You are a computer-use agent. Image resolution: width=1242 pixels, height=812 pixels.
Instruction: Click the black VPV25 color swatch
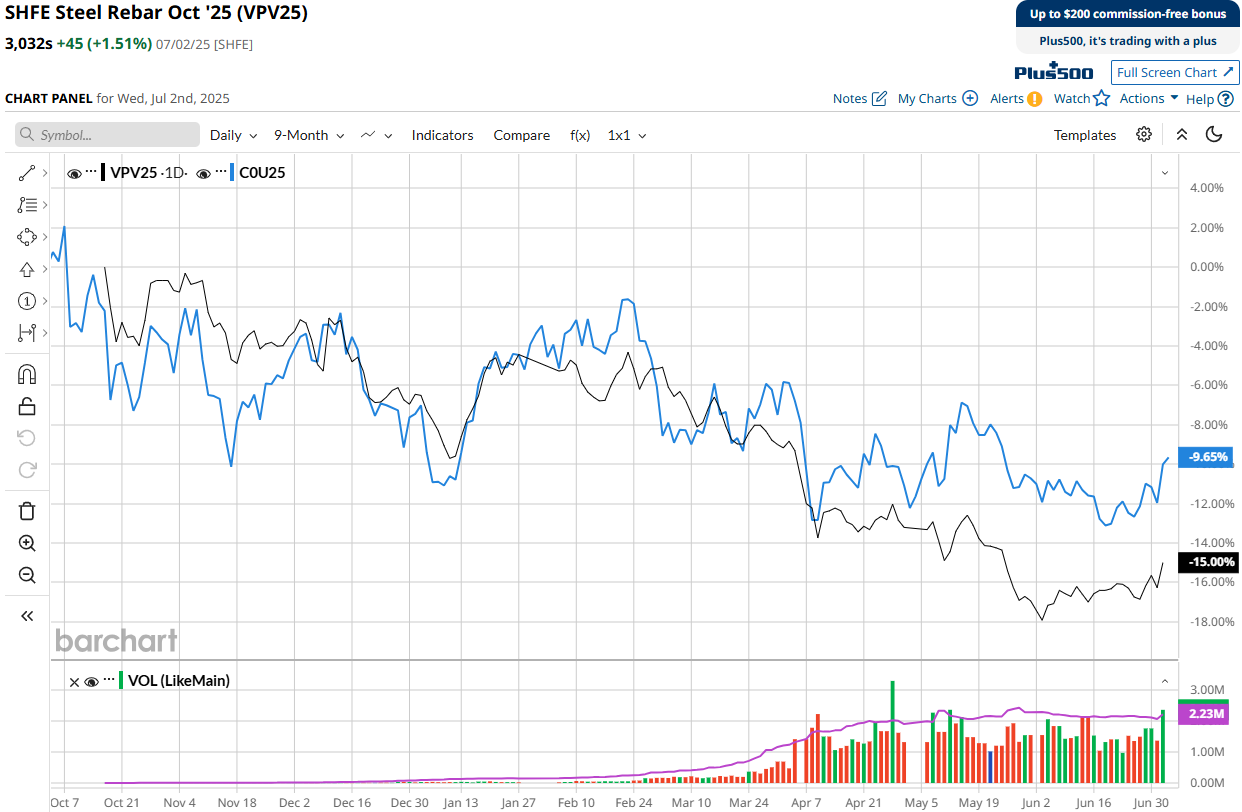(x=103, y=172)
